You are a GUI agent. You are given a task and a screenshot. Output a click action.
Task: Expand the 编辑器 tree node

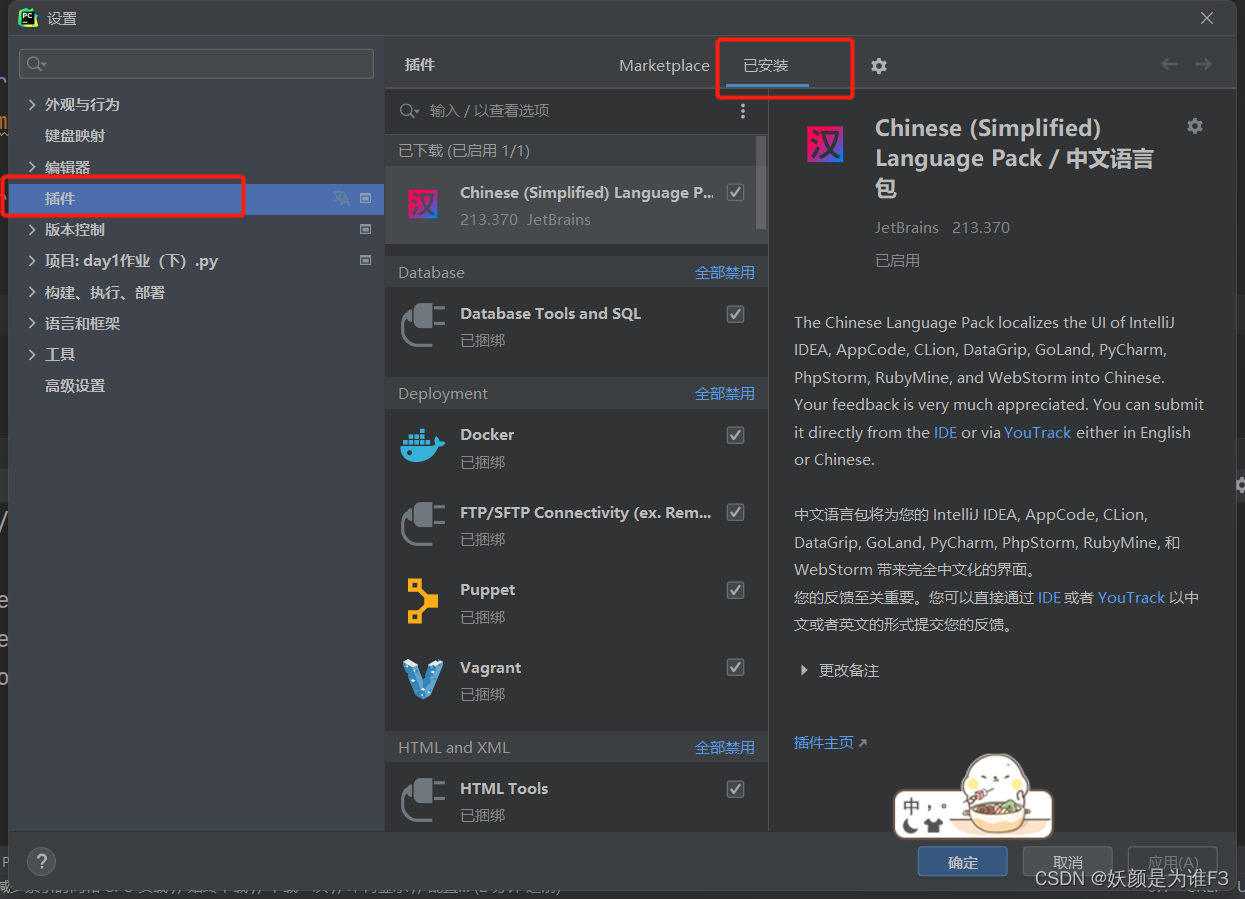point(32,167)
